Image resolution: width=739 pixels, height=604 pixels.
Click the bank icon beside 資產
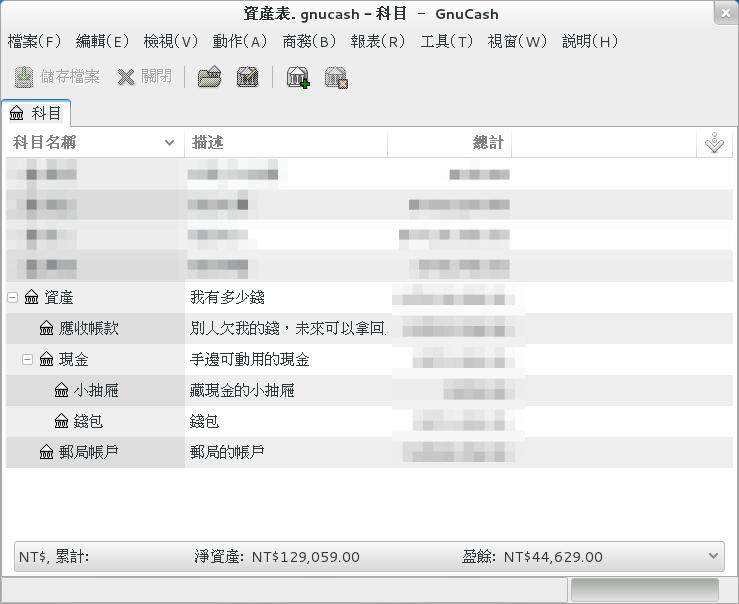click(x=32, y=297)
